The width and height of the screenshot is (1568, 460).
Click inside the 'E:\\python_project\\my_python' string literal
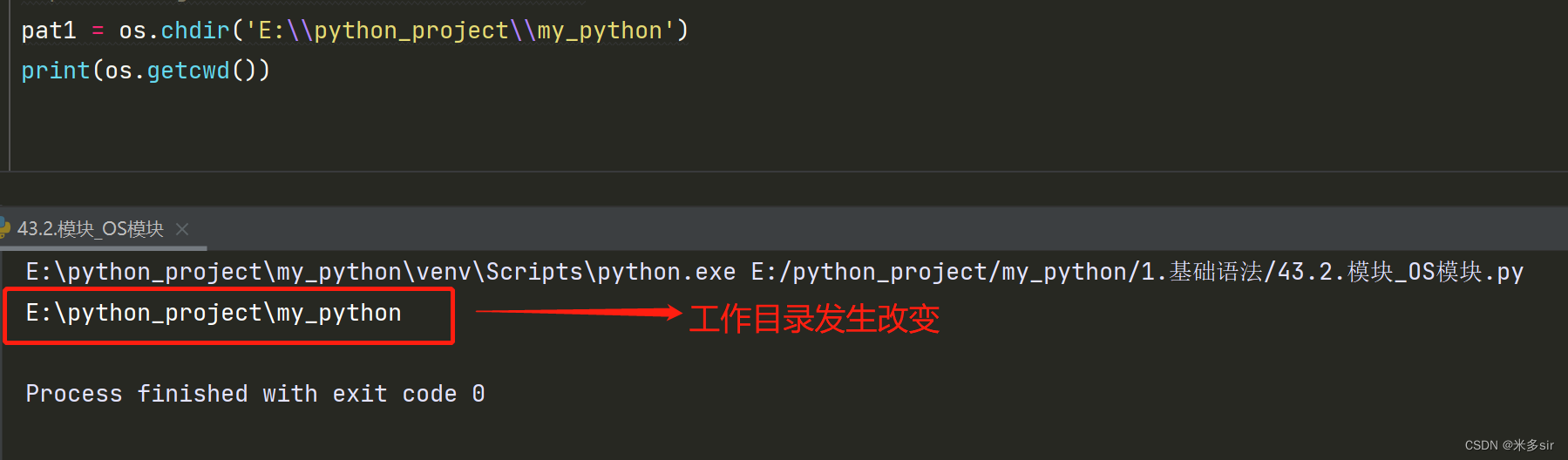460,31
